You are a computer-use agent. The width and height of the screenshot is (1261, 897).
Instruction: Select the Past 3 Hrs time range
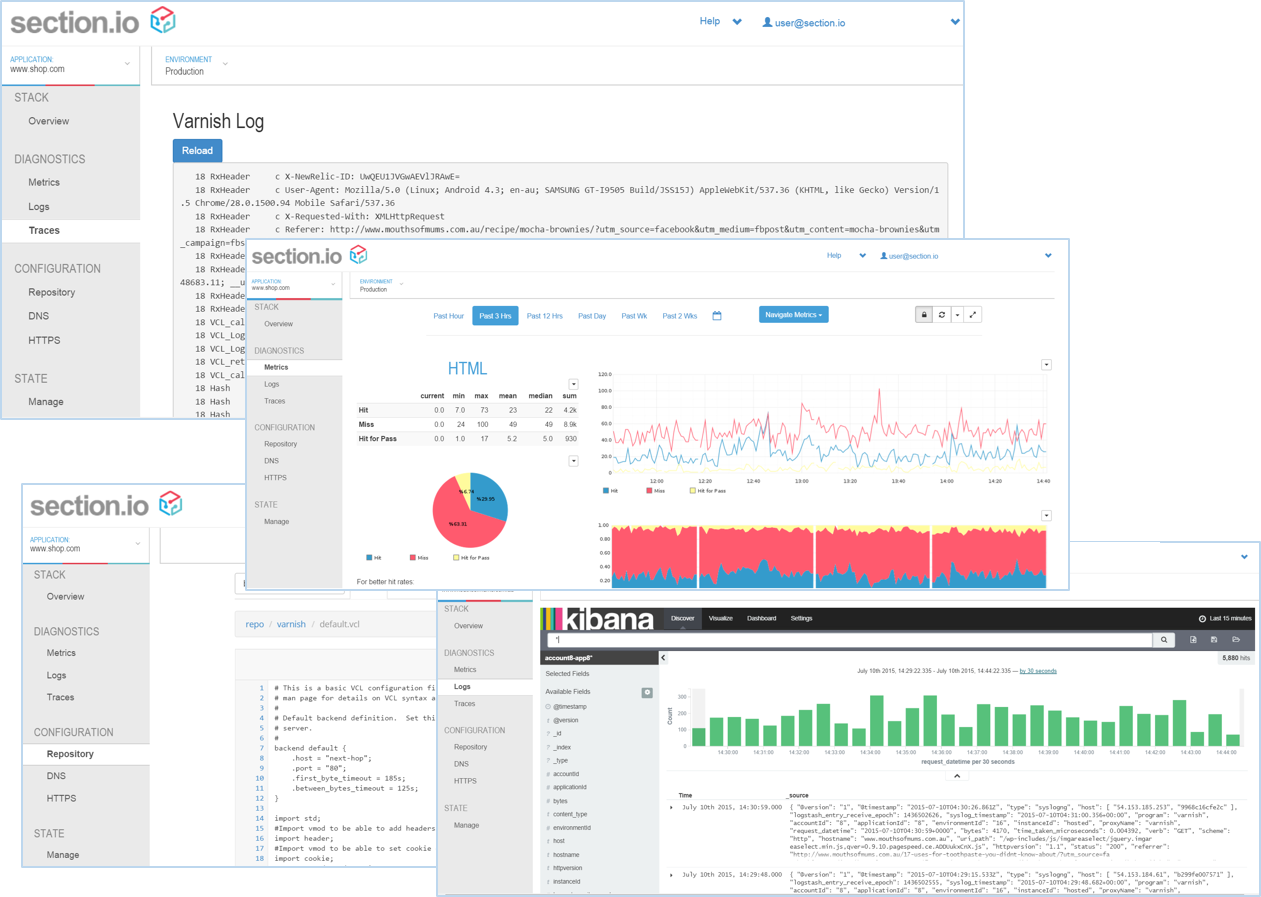tap(495, 316)
